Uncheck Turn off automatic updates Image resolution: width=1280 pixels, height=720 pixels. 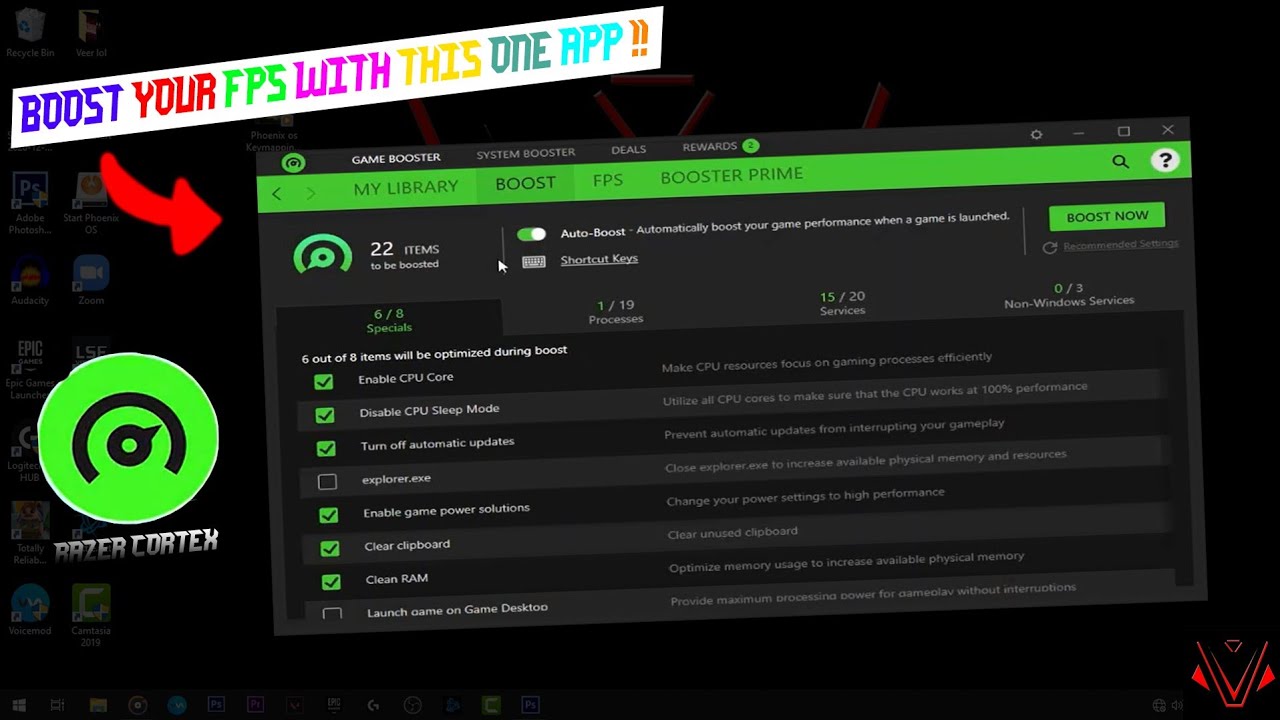coord(326,448)
